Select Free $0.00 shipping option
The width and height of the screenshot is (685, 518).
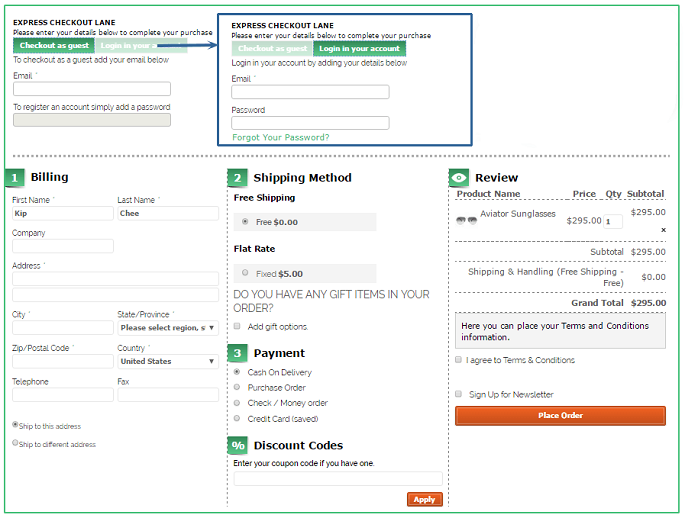[245, 222]
